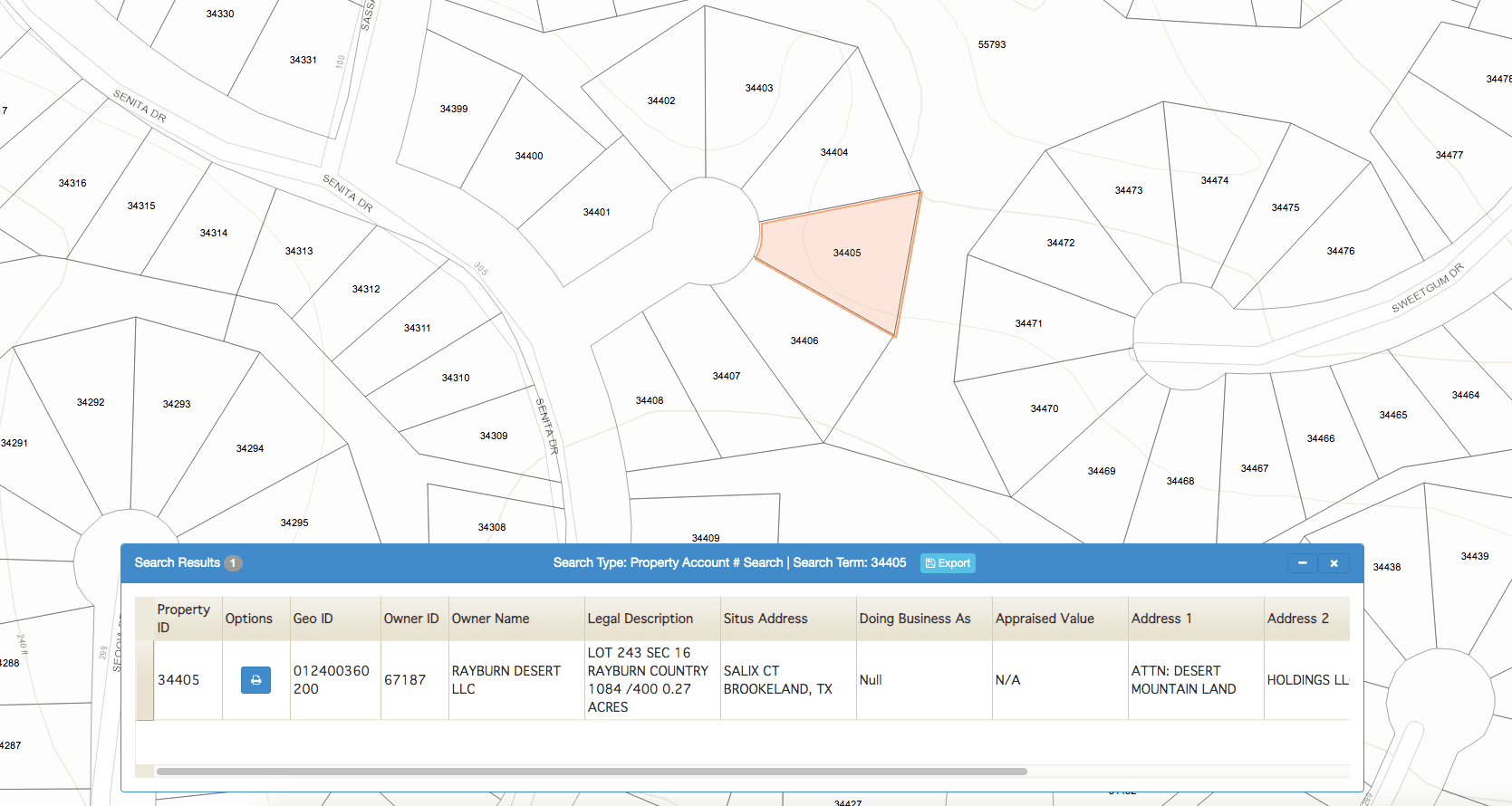Export the search results

click(948, 563)
